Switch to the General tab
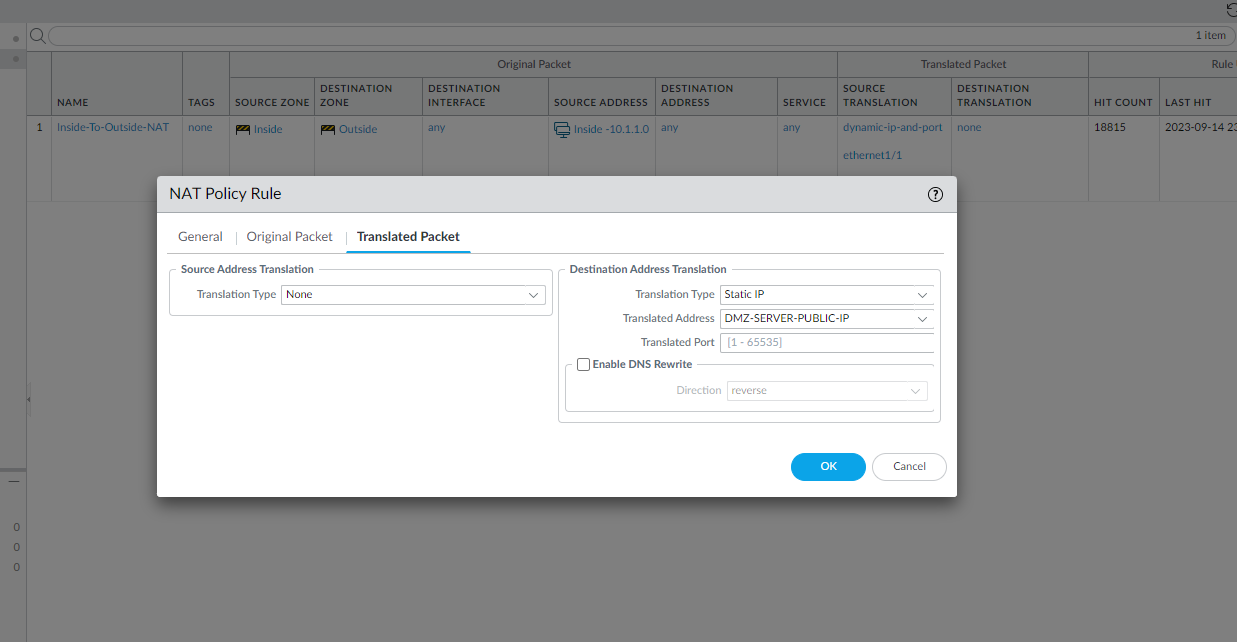Image resolution: width=1237 pixels, height=642 pixels. pos(200,236)
